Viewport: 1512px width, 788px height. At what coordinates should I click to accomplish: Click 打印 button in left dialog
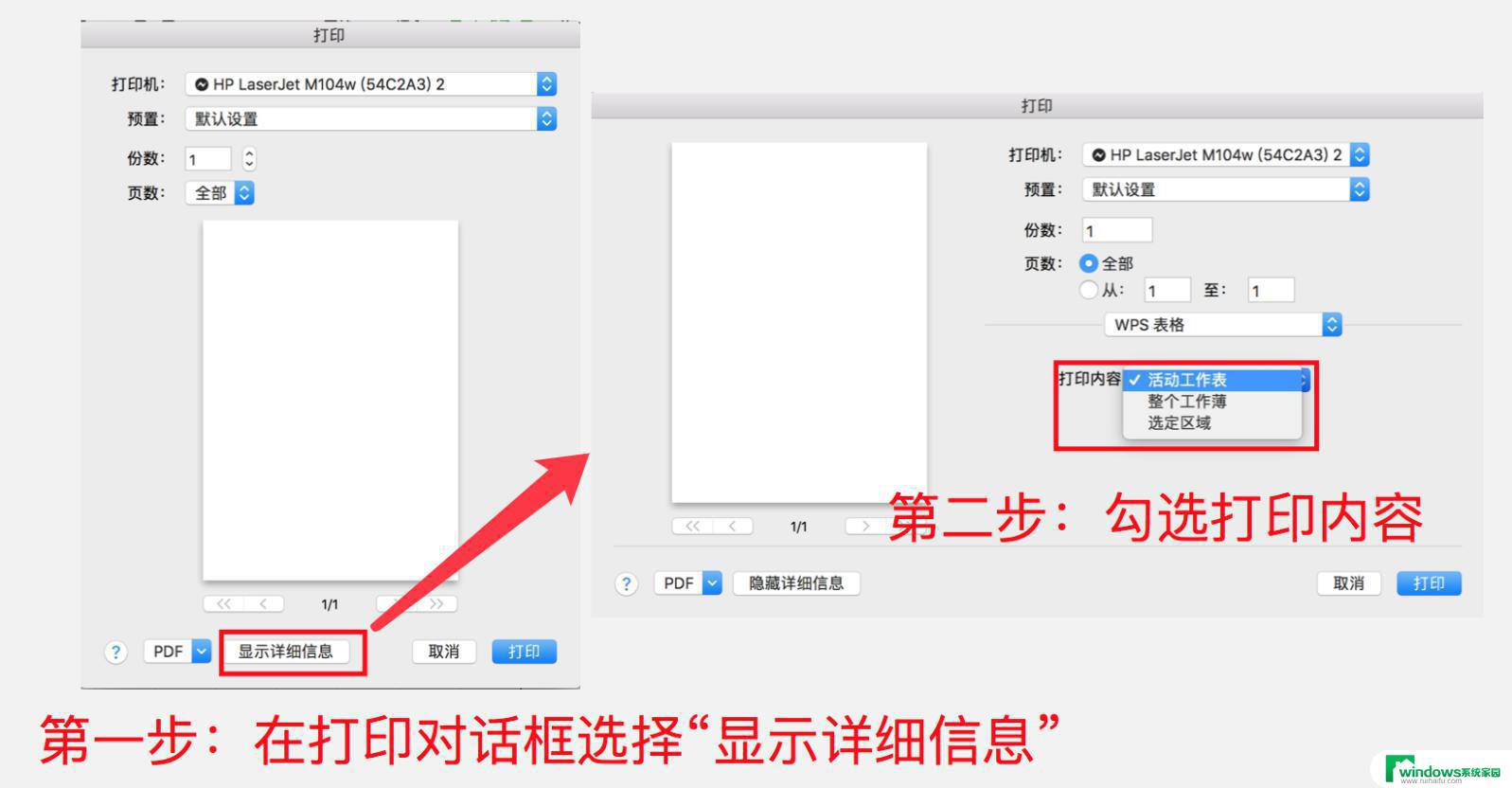pos(524,652)
